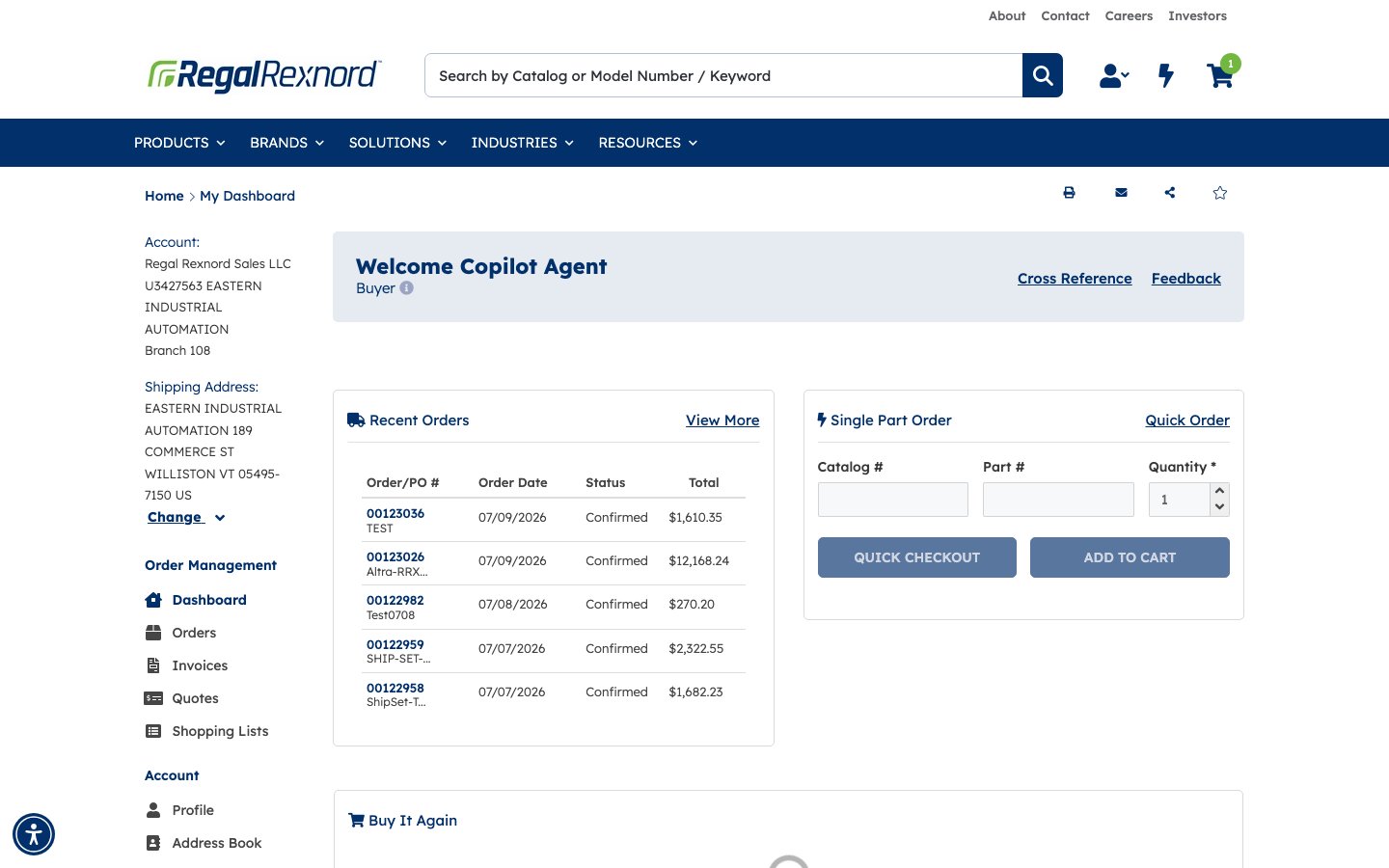
Task: Go to Home breadcrumb
Action: [x=164, y=196]
